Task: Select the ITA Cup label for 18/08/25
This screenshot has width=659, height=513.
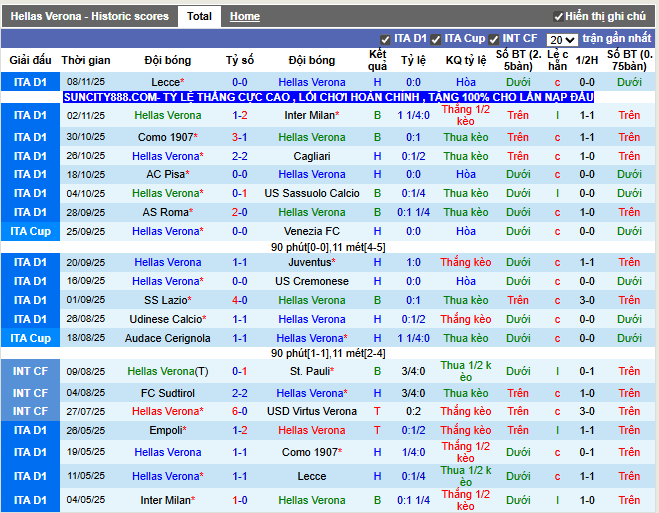Action: point(30,338)
